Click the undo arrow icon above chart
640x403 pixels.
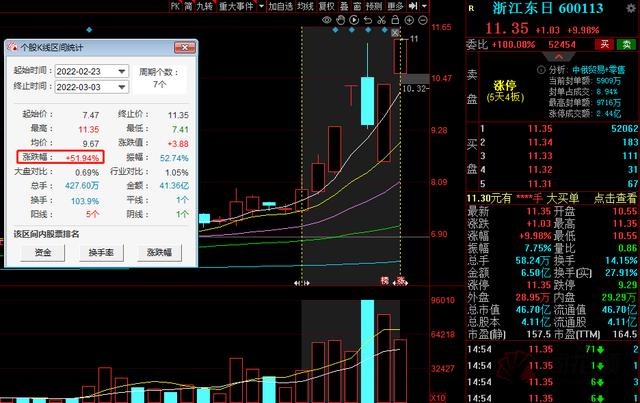[368, 20]
